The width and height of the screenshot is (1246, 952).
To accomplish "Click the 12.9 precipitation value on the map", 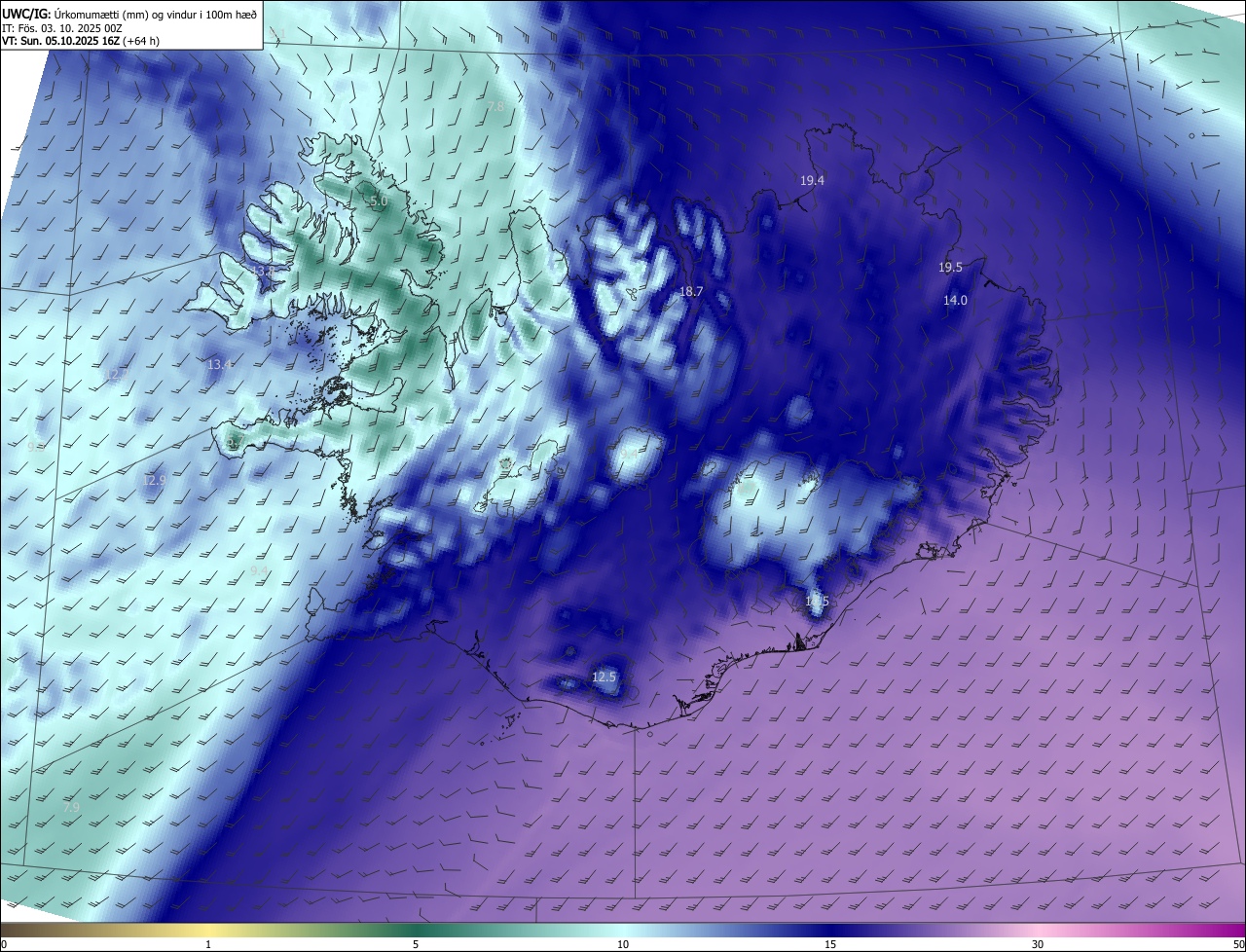I will click(x=154, y=481).
